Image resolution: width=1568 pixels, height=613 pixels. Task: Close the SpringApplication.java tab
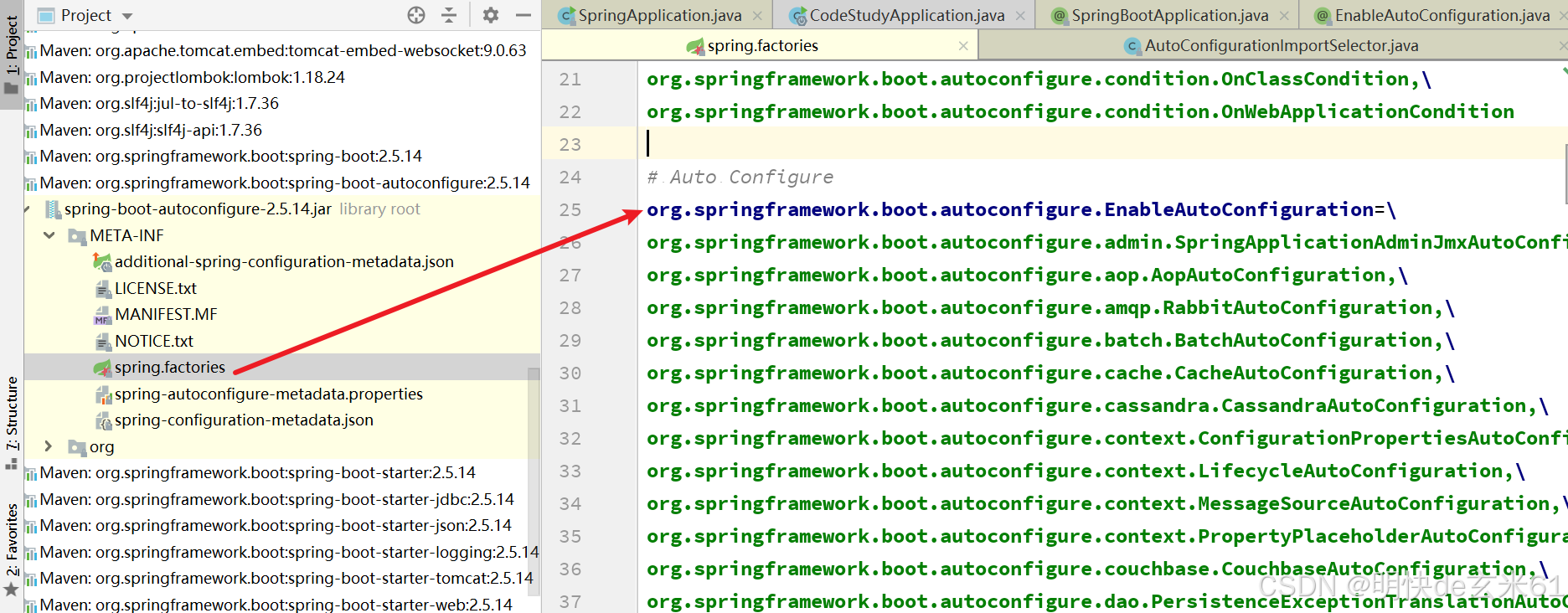coord(757,16)
